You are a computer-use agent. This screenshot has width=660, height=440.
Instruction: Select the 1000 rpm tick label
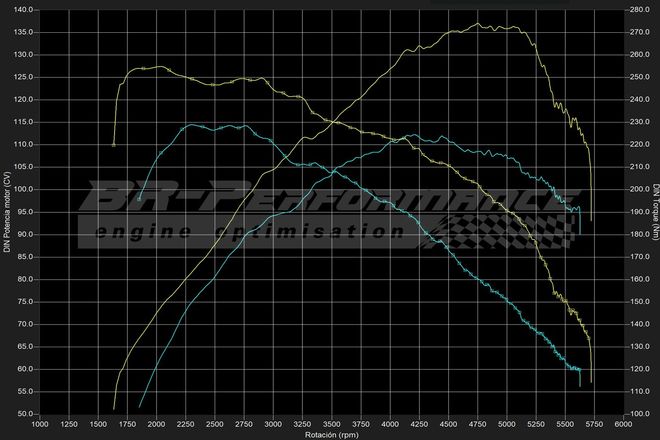(x=40, y=424)
